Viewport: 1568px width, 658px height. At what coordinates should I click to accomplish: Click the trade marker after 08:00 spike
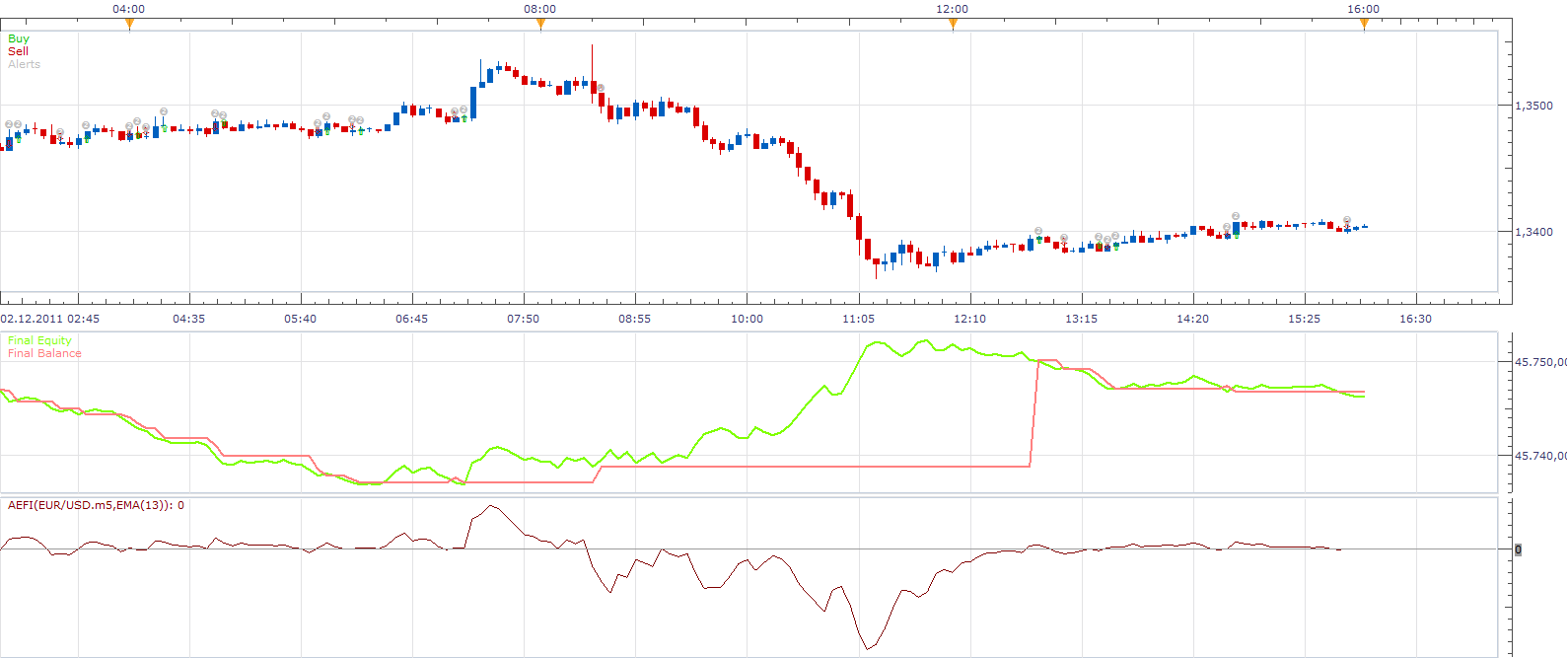pos(601,88)
